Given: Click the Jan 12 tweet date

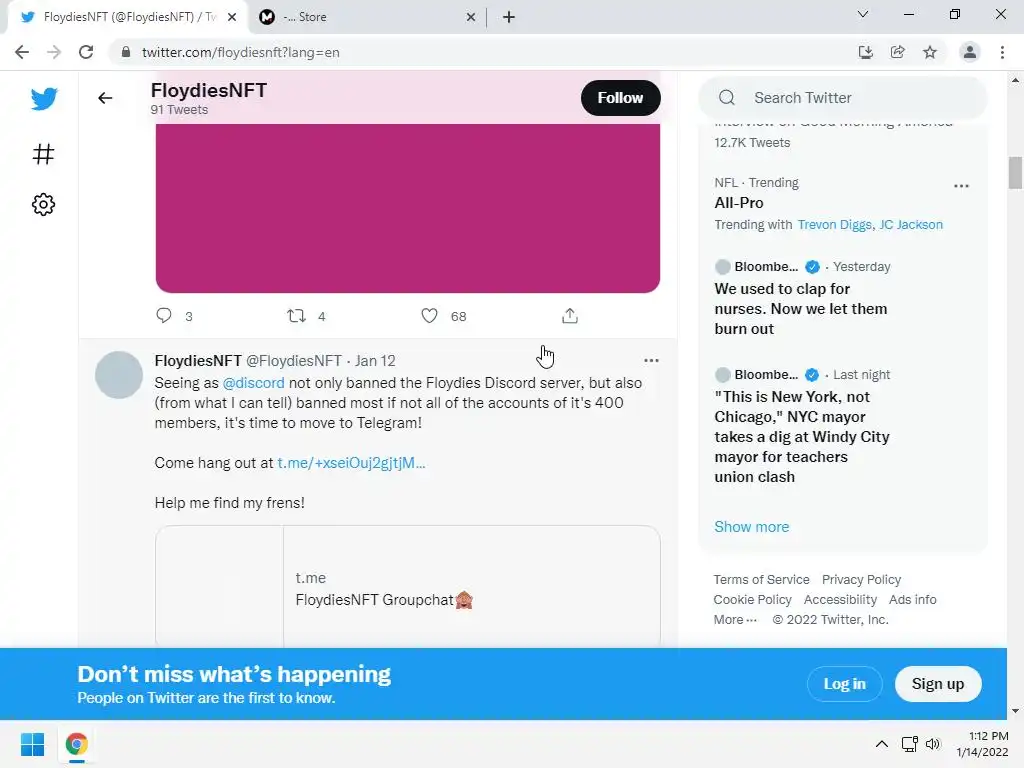Looking at the screenshot, I should click(x=375, y=360).
